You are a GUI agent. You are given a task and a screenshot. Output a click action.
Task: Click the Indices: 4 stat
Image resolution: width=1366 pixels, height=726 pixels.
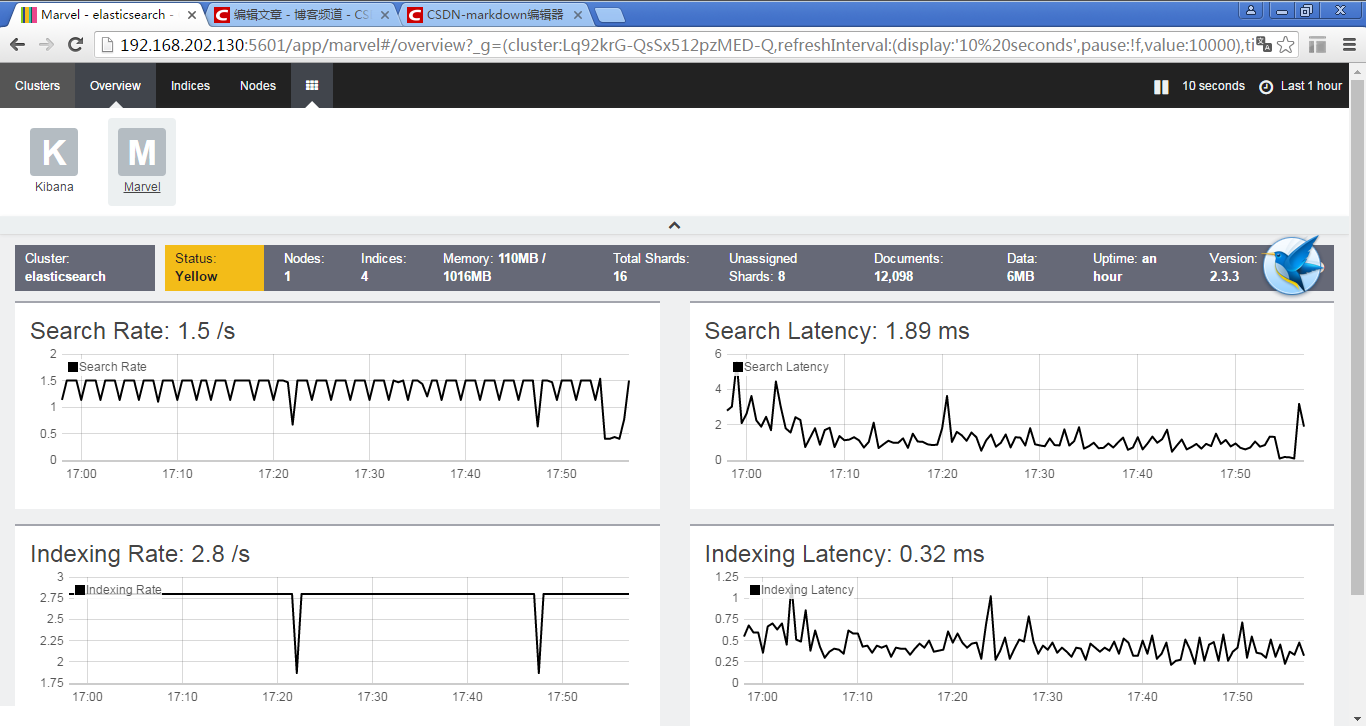[384, 268]
